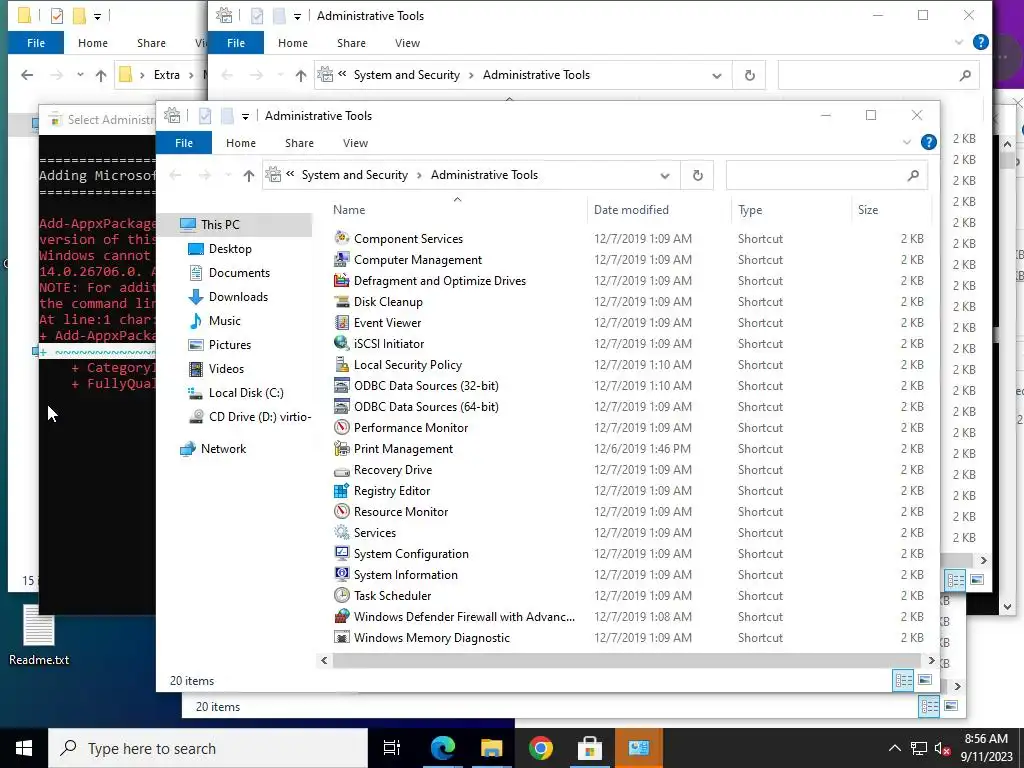Select This PC in navigation pane

(x=220, y=225)
